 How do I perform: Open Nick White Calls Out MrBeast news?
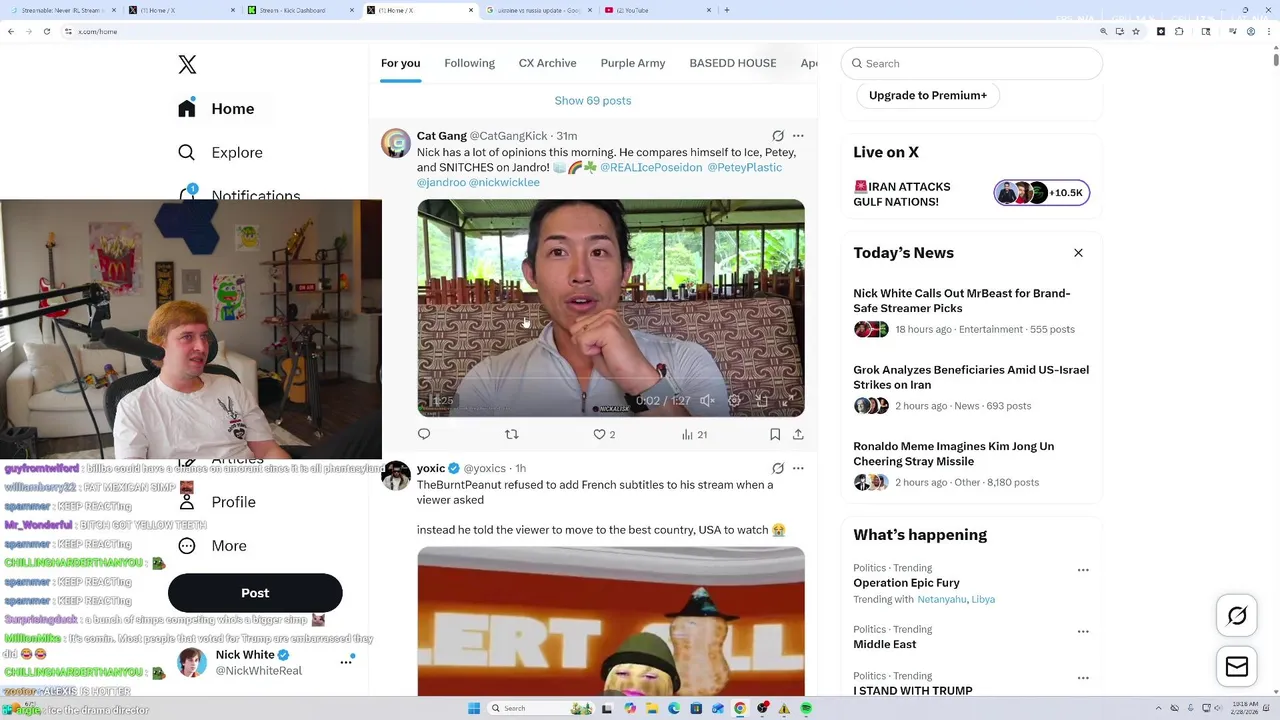(x=962, y=301)
